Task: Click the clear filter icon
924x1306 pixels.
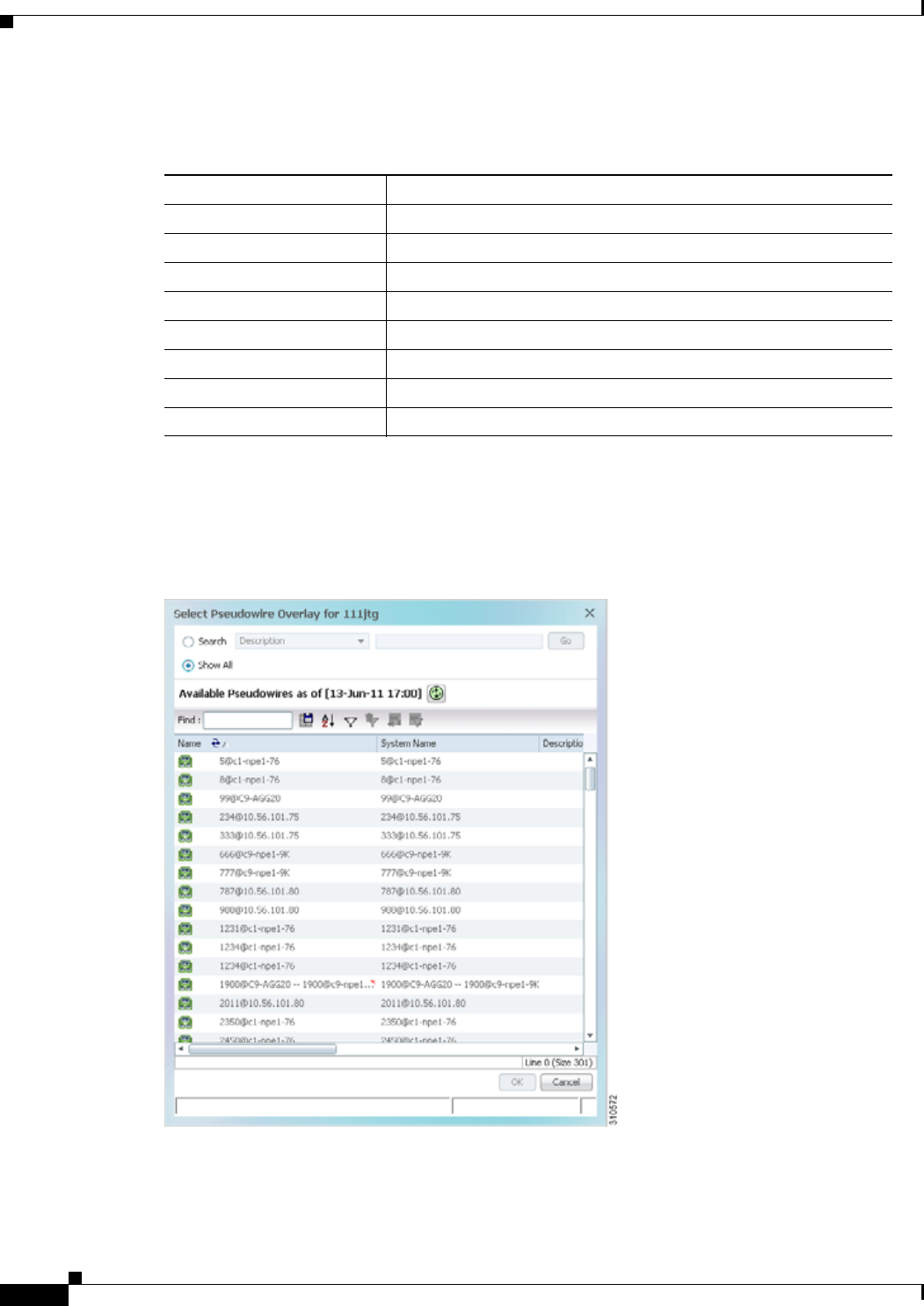Action: tap(372, 720)
